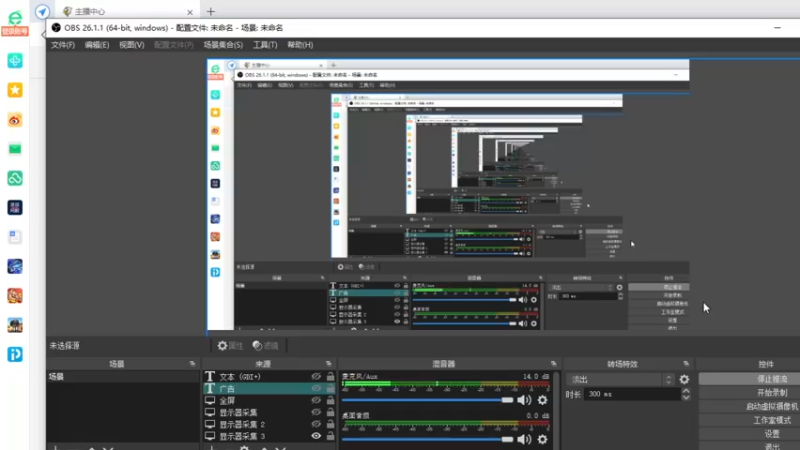Hide the 显示器采集 3 source

(x=316, y=436)
